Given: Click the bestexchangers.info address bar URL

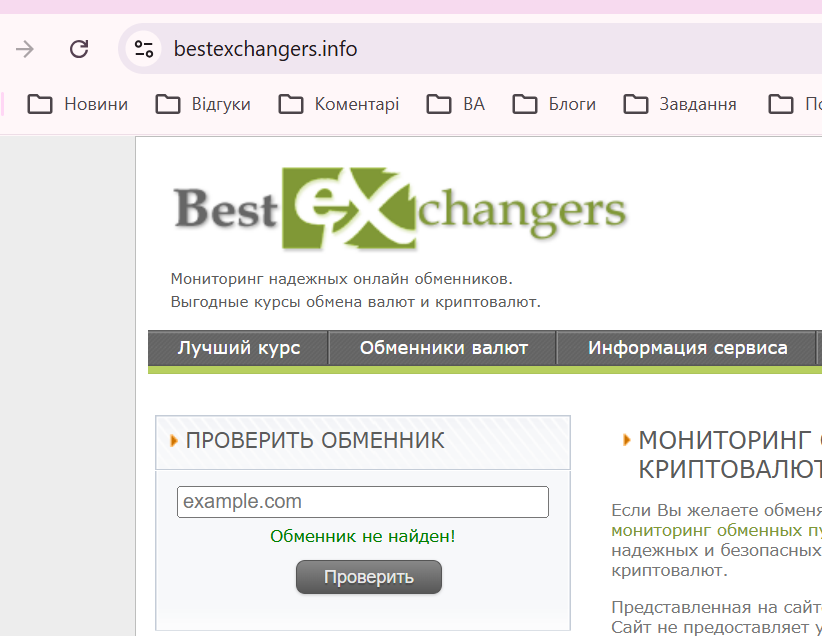Looking at the screenshot, I should (x=265, y=49).
